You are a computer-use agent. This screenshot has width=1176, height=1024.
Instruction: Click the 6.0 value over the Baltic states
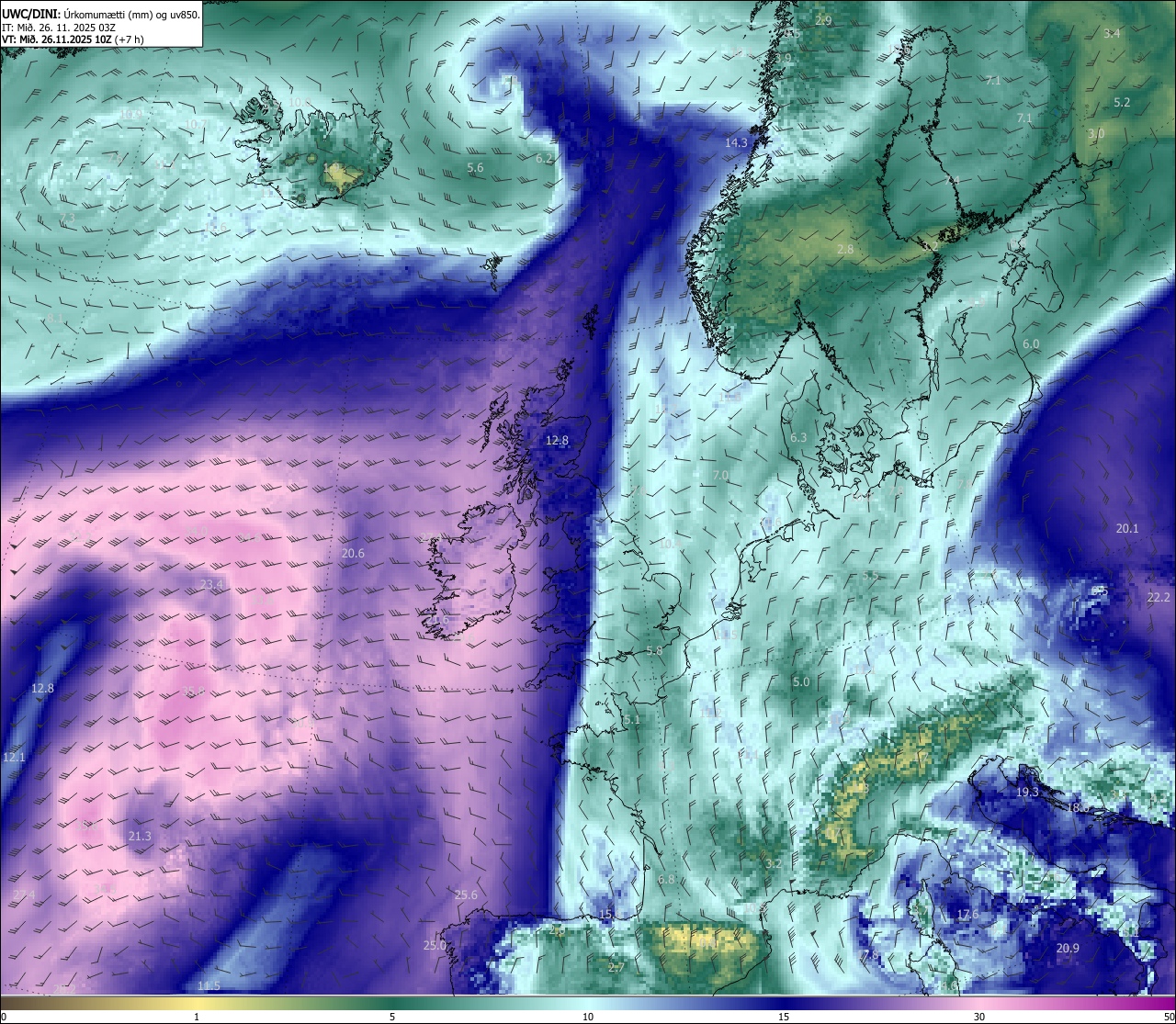(x=1031, y=344)
